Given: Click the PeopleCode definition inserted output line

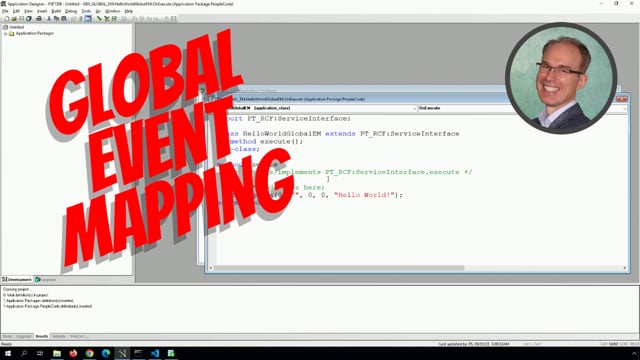Looking at the screenshot, I should [x=48, y=306].
